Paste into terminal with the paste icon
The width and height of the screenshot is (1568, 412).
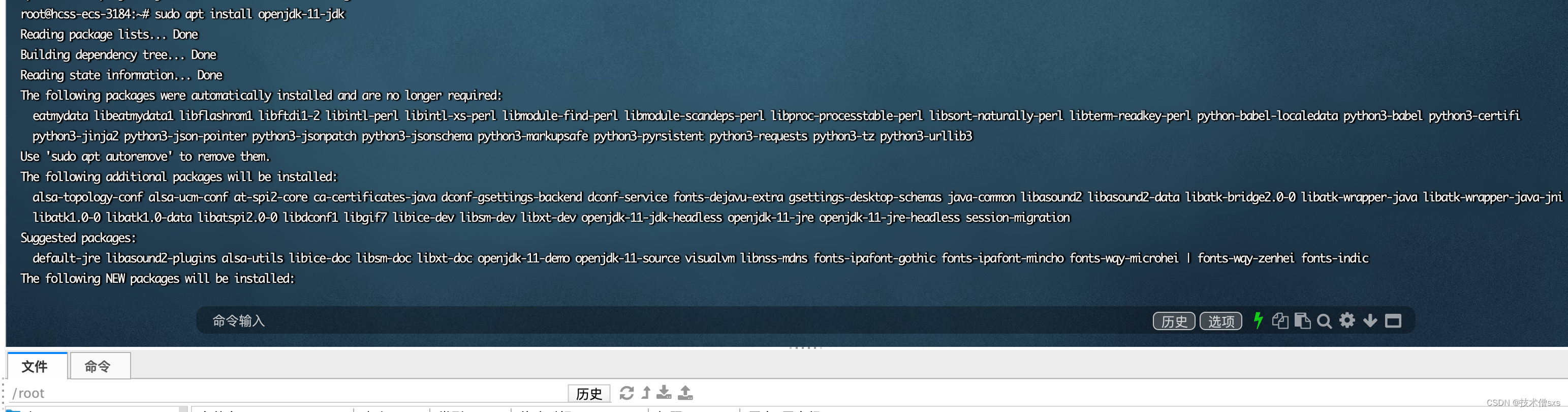point(1303,320)
